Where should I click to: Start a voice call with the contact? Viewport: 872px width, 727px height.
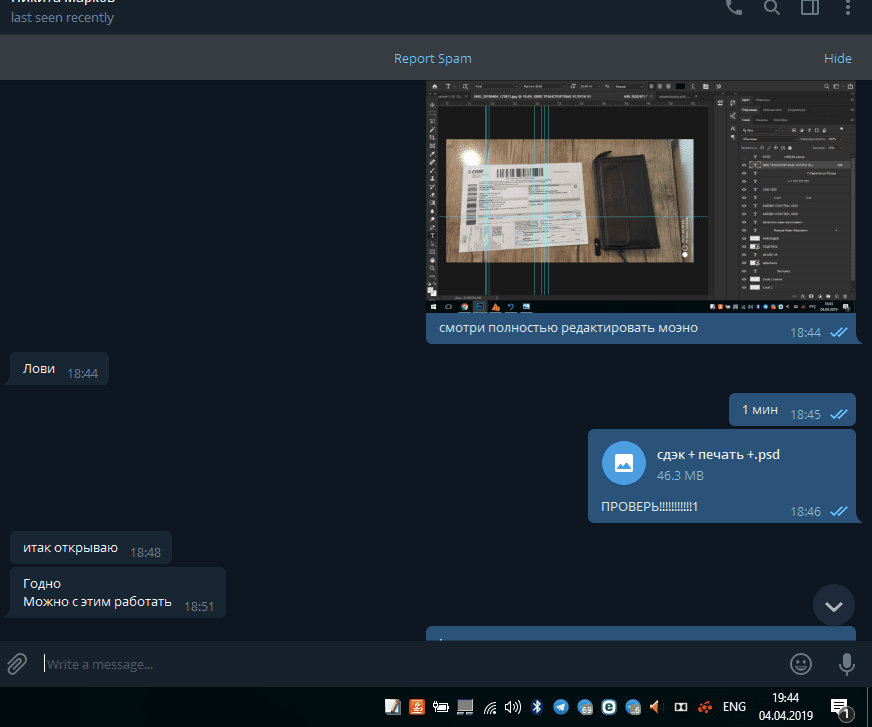pyautogui.click(x=734, y=8)
